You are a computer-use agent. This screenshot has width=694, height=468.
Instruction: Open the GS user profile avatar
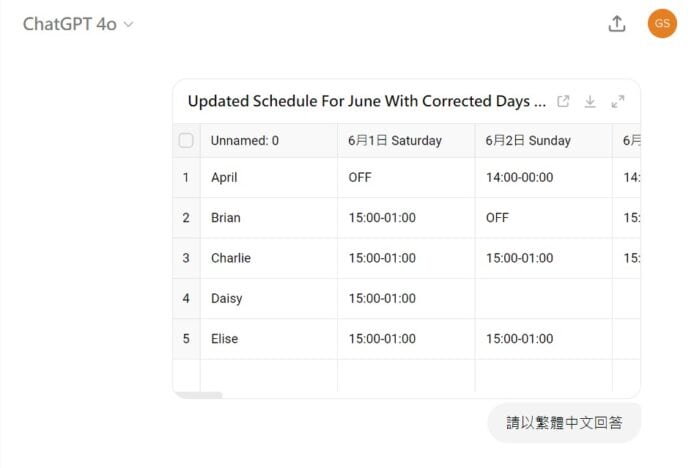click(662, 24)
